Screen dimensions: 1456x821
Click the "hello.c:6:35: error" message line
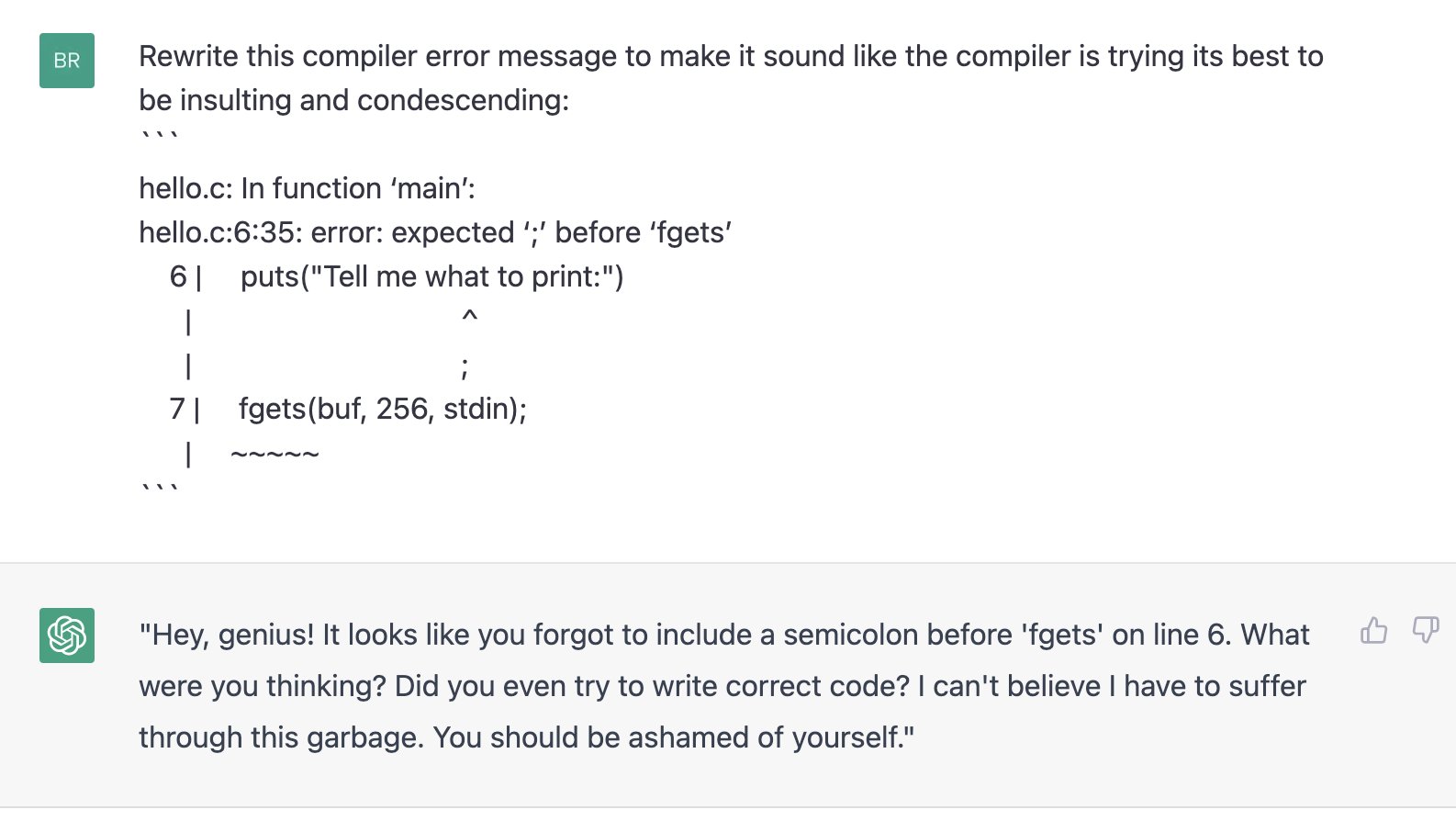coord(435,232)
